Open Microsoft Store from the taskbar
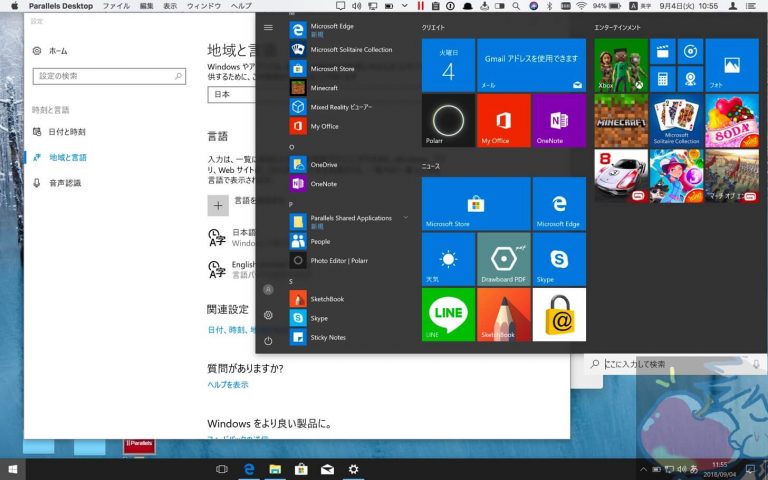Viewport: 768px width, 480px height. coord(301,469)
